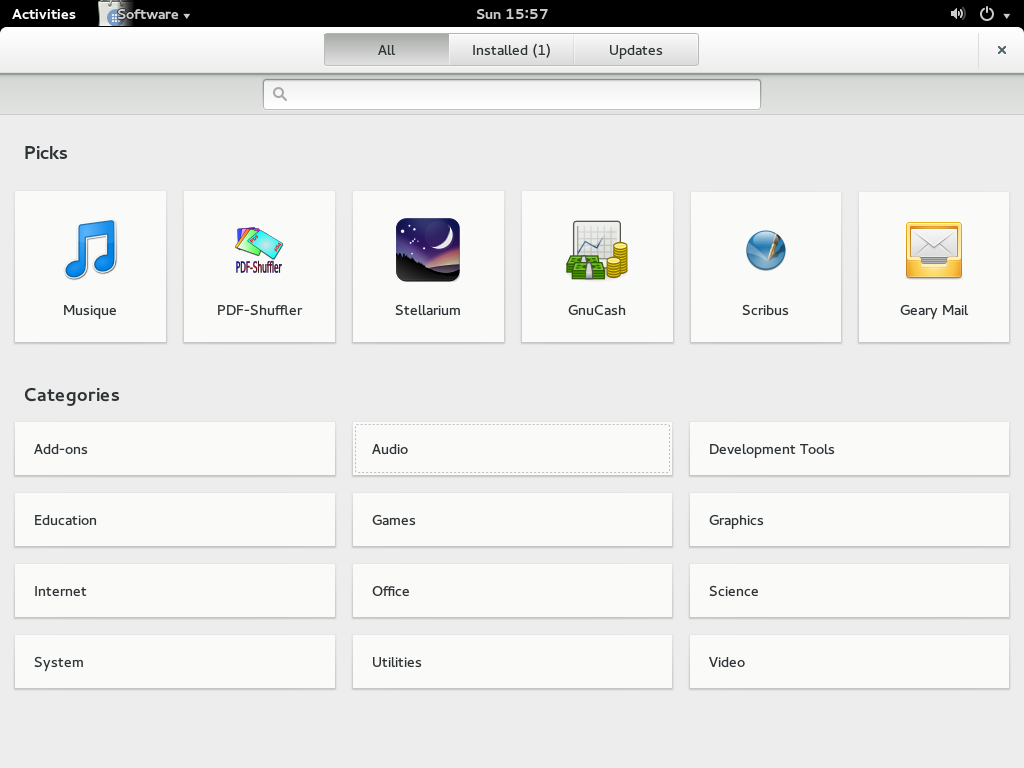Click the Scribus label text
This screenshot has height=768, width=1024.
pos(765,310)
